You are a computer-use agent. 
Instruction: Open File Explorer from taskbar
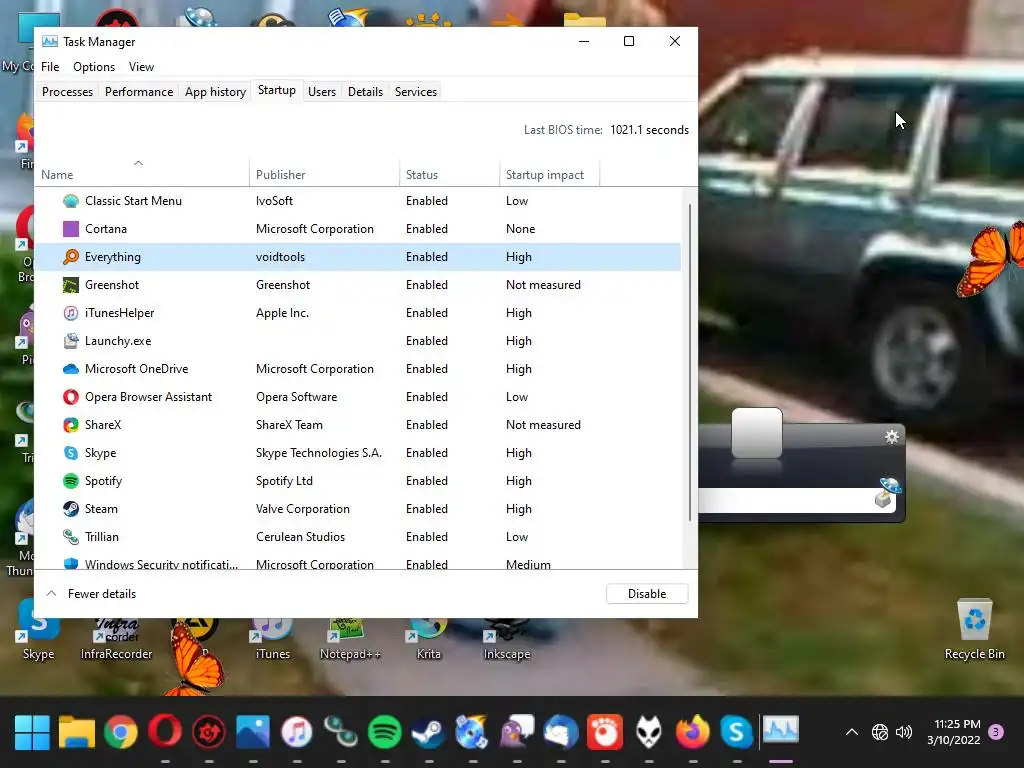[x=76, y=732]
